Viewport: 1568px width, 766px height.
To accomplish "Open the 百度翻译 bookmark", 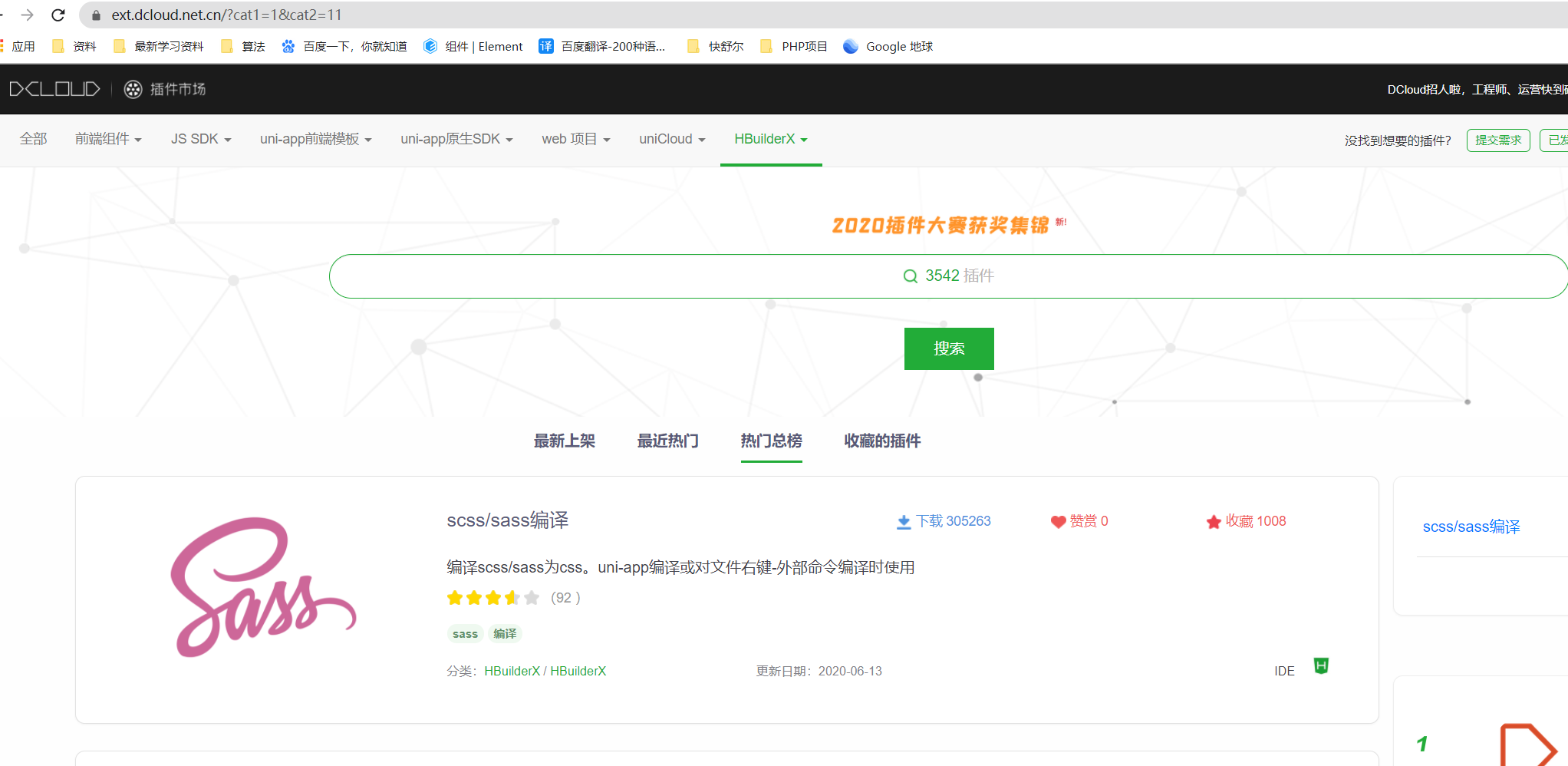I will click(x=602, y=46).
